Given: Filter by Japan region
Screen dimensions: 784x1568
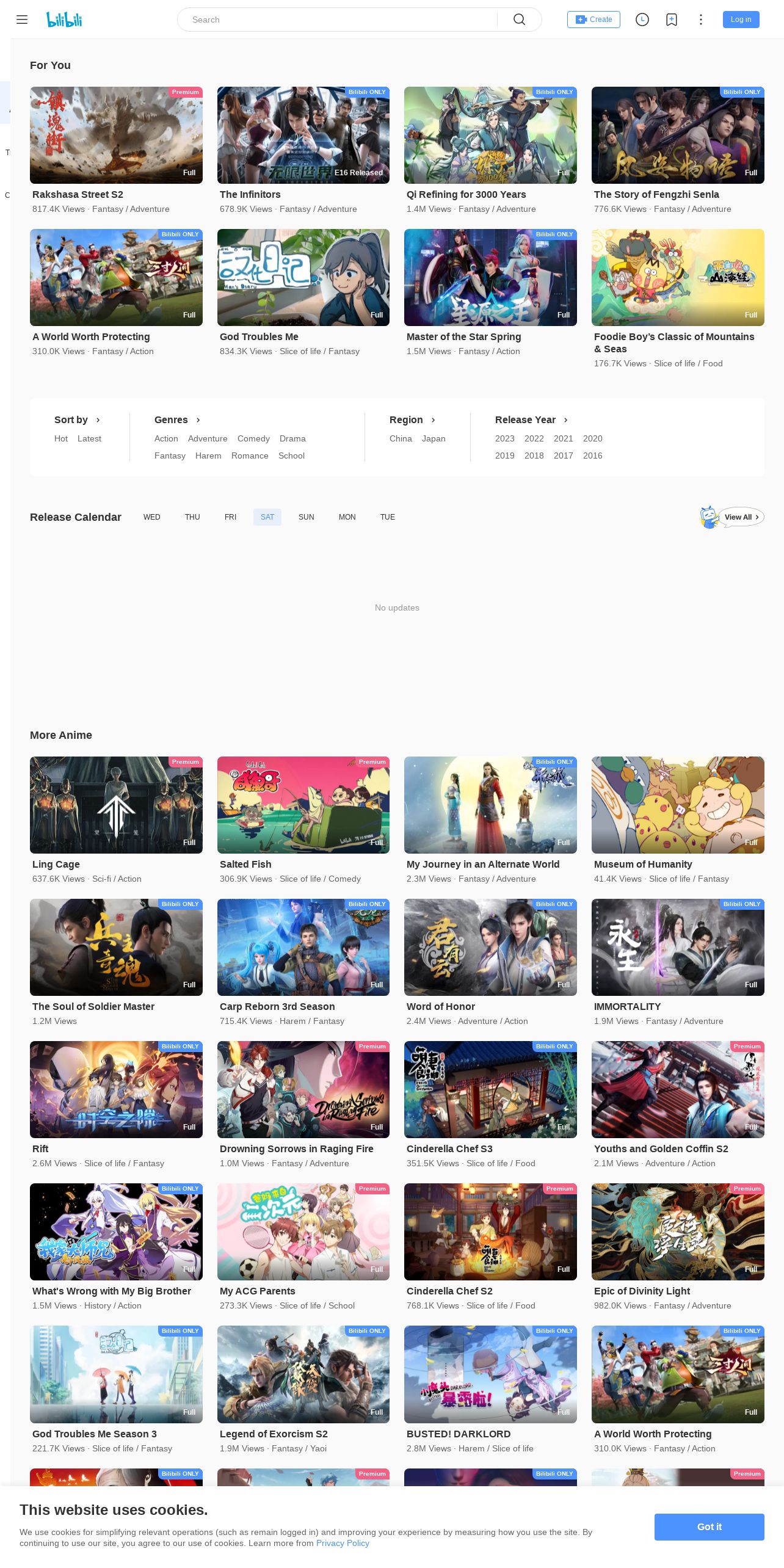Looking at the screenshot, I should (x=434, y=438).
